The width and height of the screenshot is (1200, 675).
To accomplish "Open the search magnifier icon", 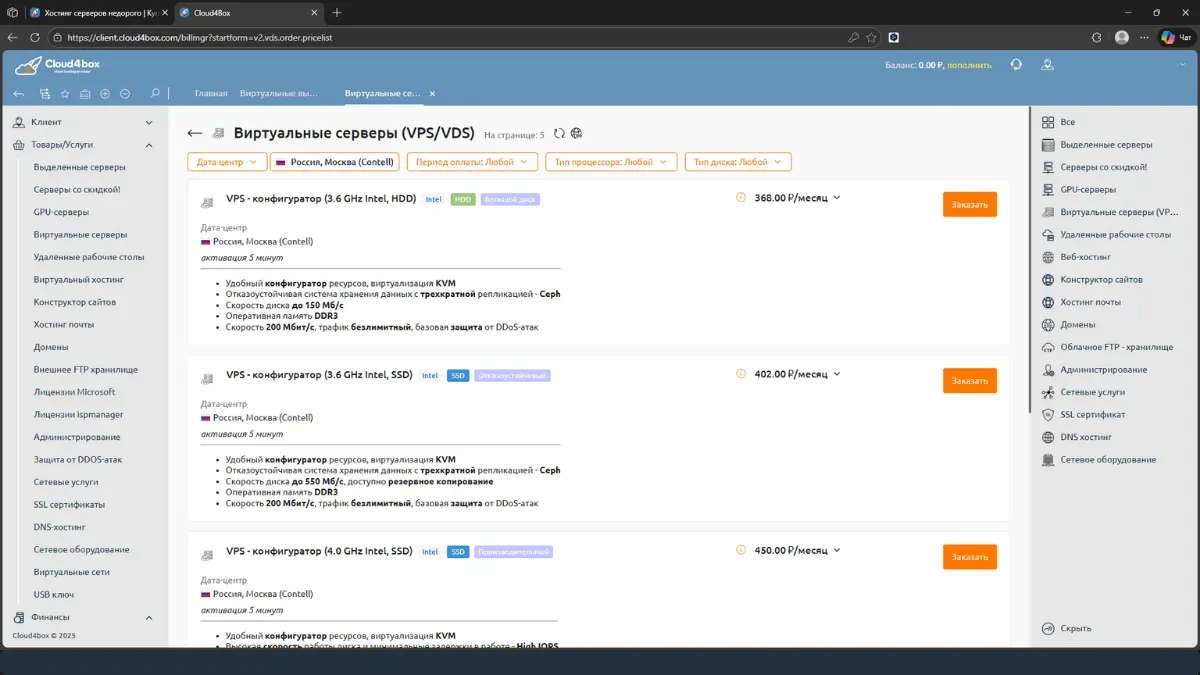I will pyautogui.click(x=155, y=94).
